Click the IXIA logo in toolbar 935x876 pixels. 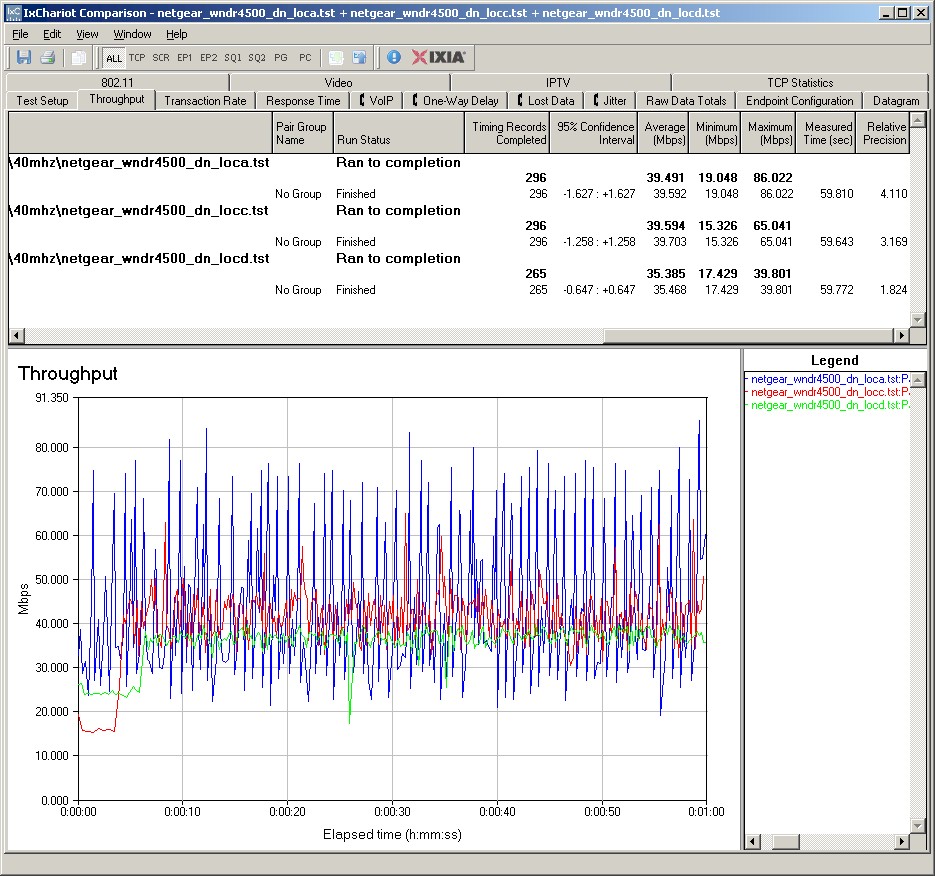tap(438, 57)
